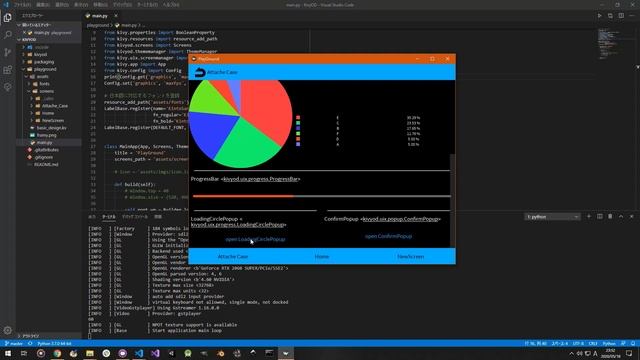Kill the terminal with the trash icon
This screenshot has height=360, width=640.
click(610, 216)
